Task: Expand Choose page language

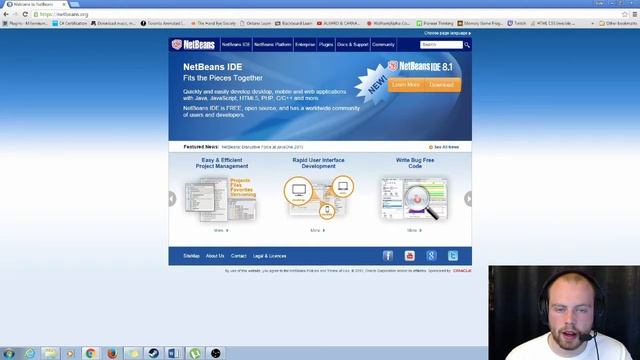Action: pos(447,33)
